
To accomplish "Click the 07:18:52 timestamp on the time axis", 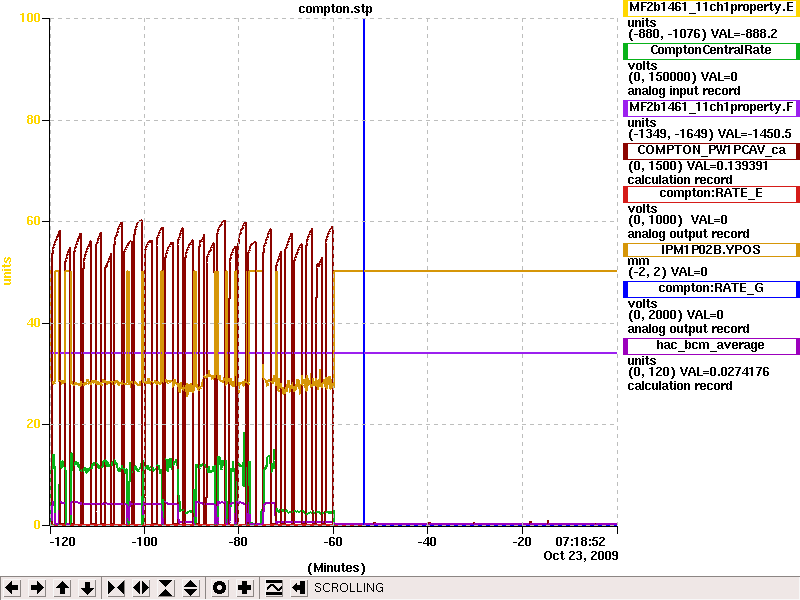I will (x=580, y=542).
